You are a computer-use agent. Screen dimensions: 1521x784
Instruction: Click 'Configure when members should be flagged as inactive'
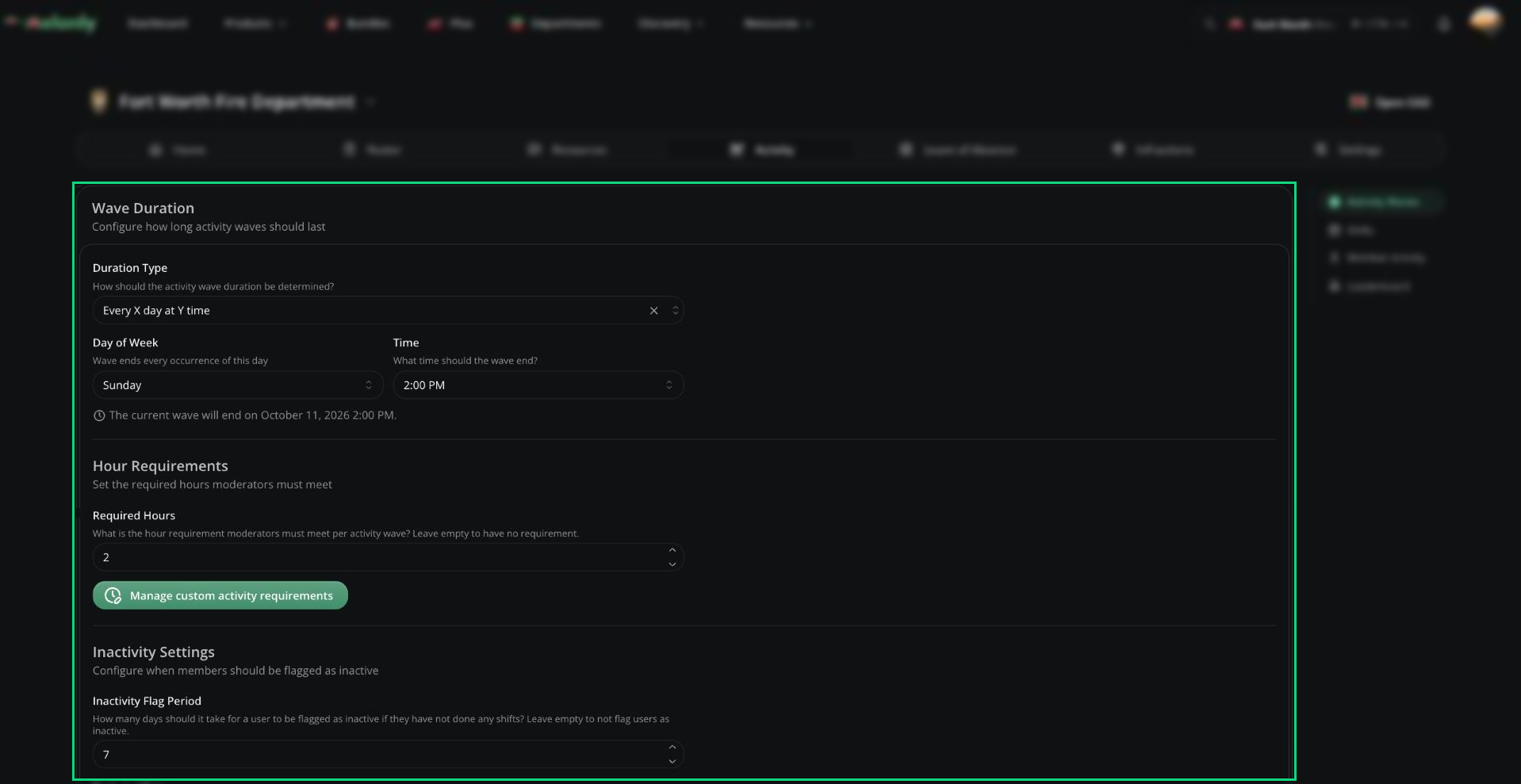point(236,671)
